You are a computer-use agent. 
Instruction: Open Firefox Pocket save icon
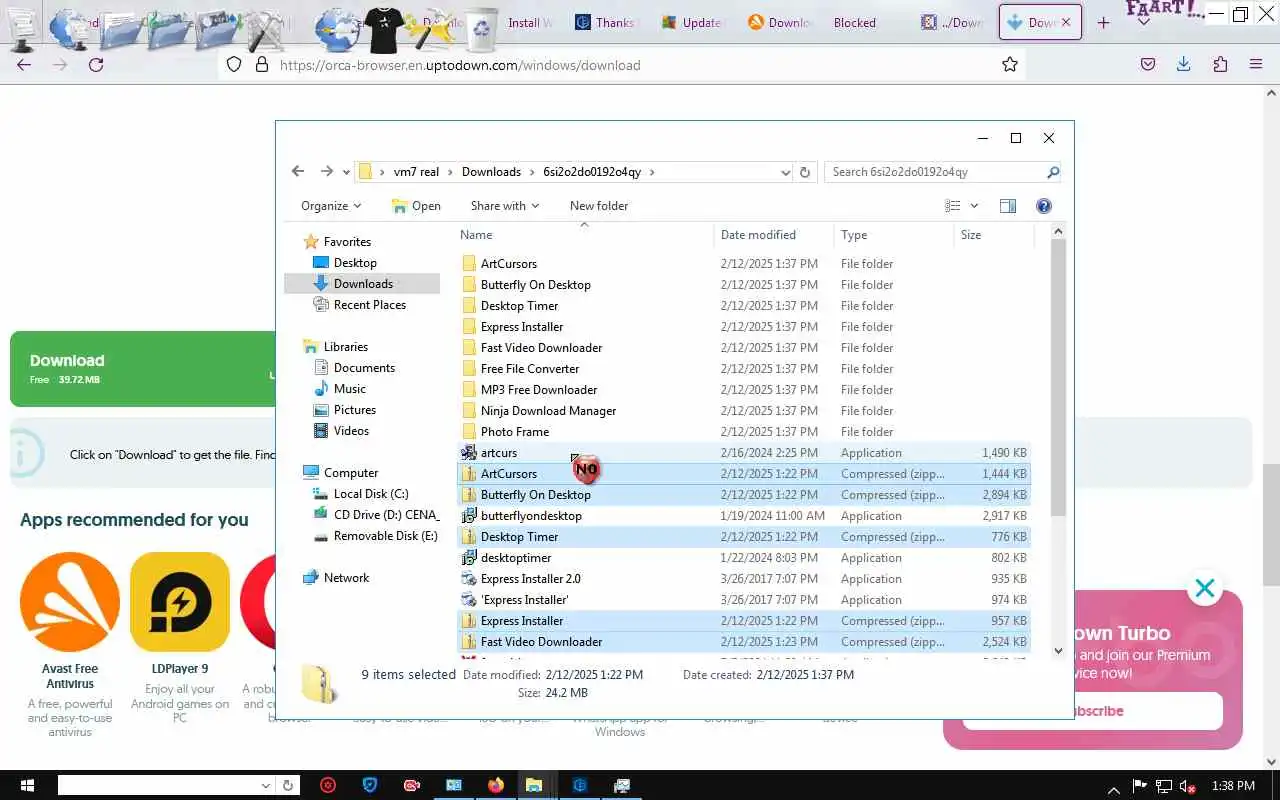click(x=1148, y=64)
